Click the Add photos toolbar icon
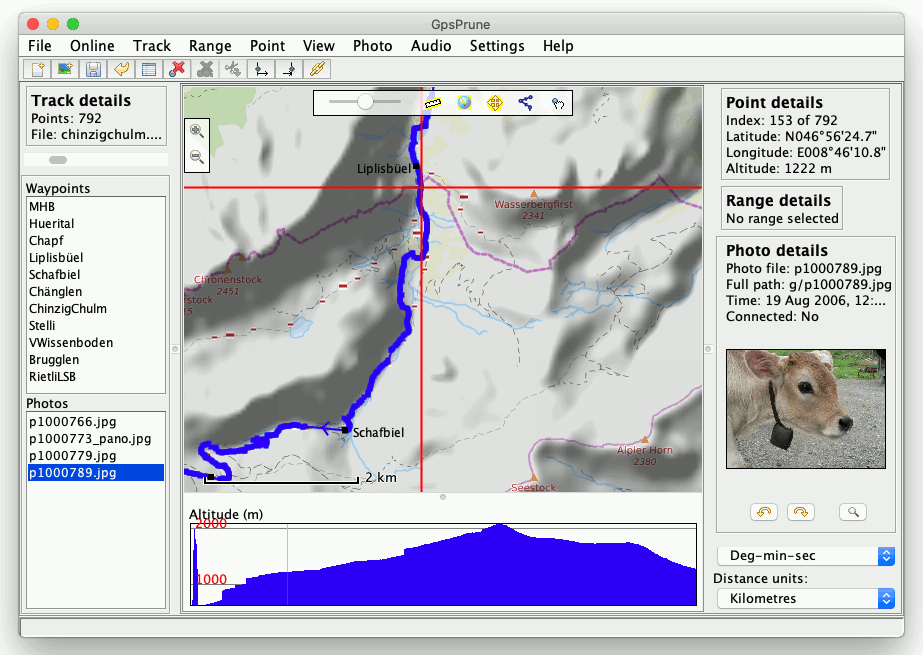Screen dimensions: 923x655 tap(65, 69)
